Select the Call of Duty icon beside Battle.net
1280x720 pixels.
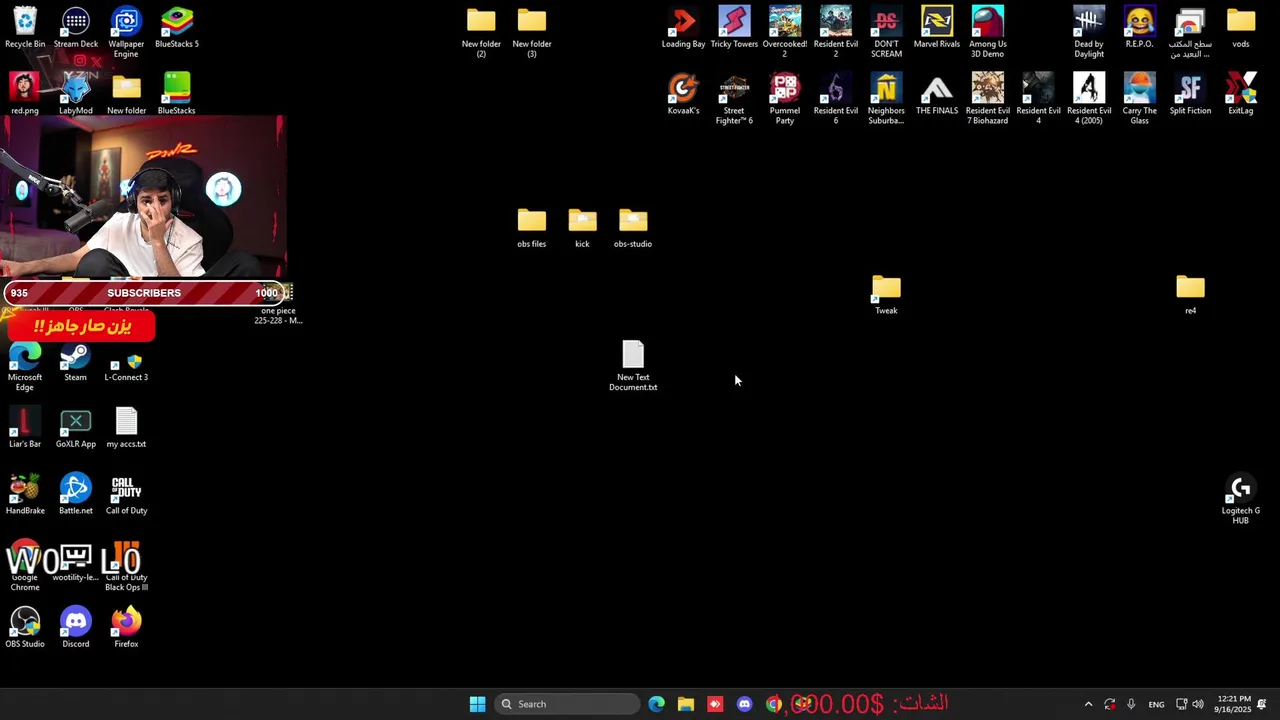click(126, 494)
